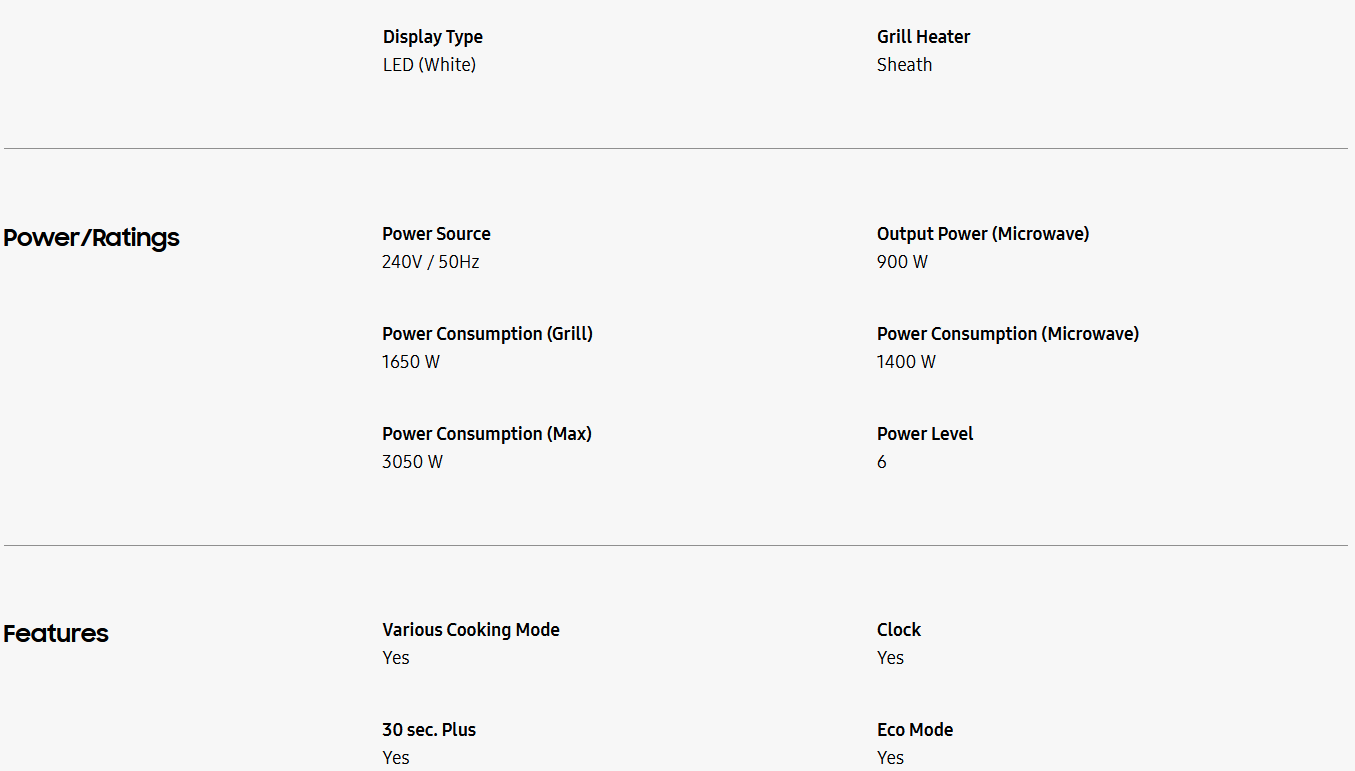Select the 1650 W value

[x=410, y=362]
